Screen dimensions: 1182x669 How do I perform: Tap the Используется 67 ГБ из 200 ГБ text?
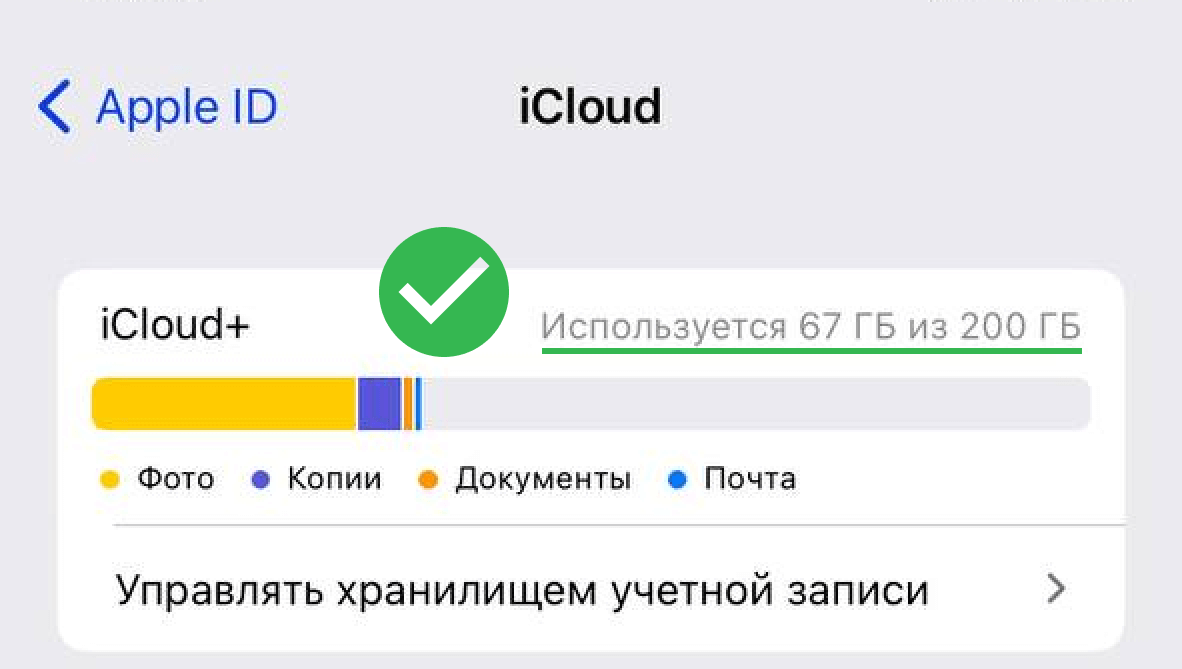(x=812, y=324)
